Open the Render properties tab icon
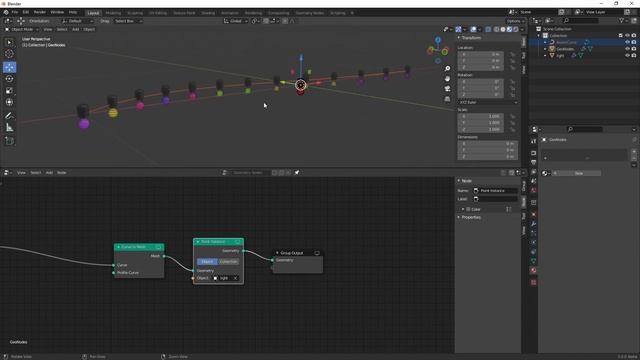 pyautogui.click(x=533, y=153)
